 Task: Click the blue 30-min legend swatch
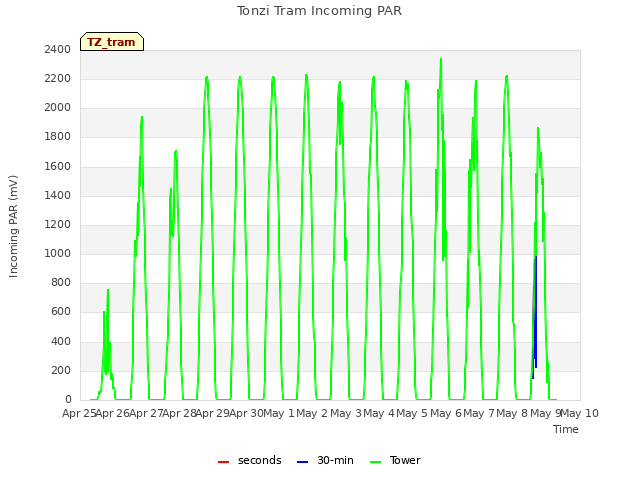302,462
